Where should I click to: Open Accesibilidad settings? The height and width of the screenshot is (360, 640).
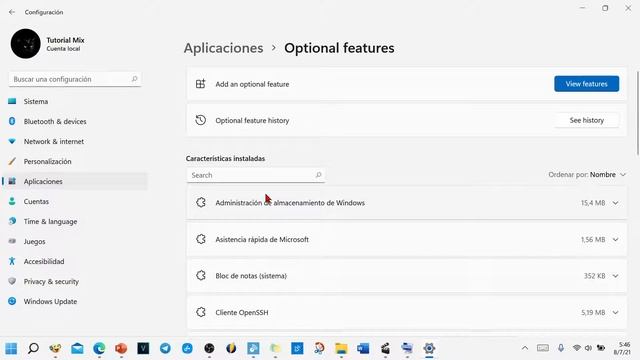[x=75, y=261]
